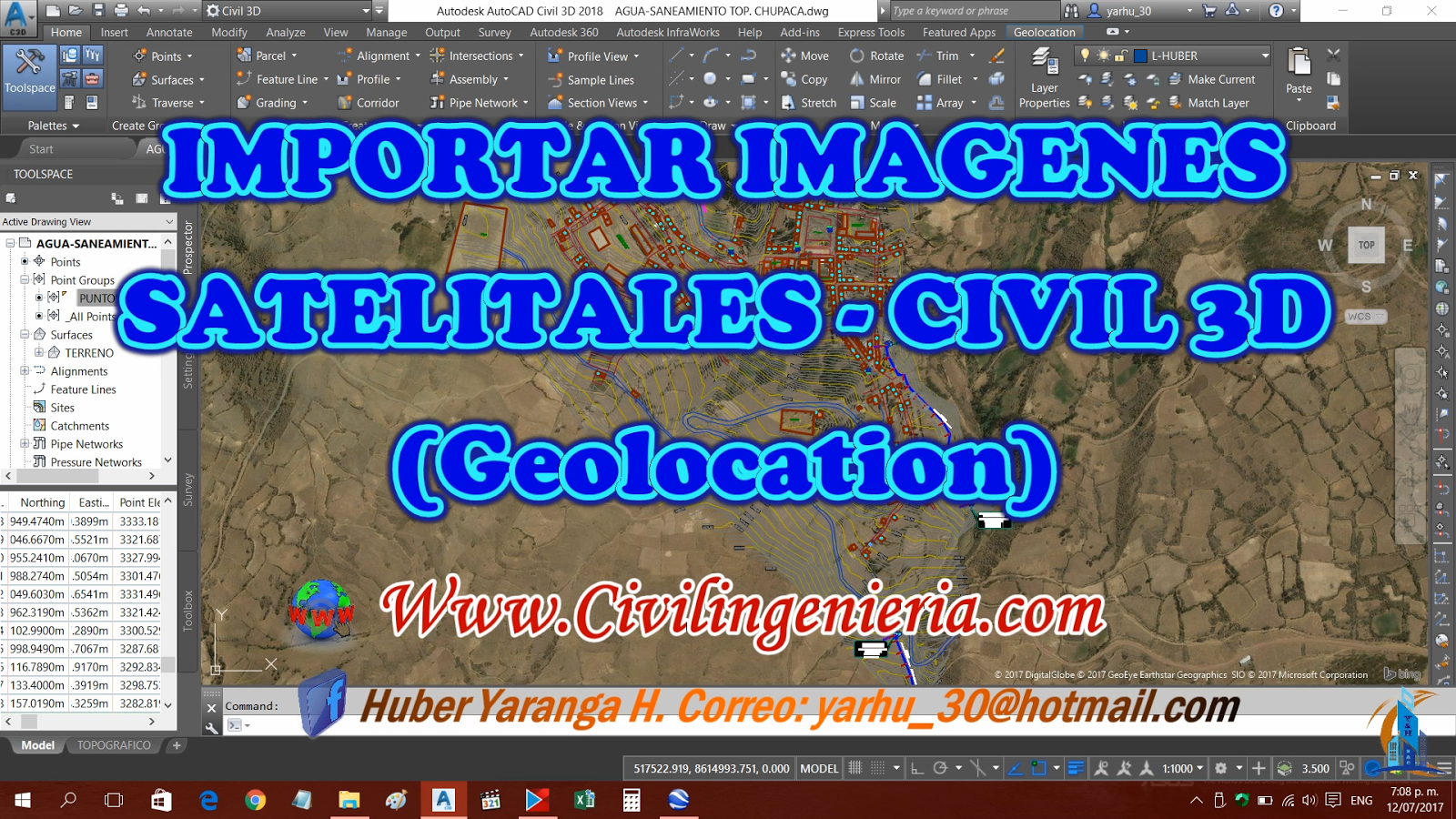
Task: Toggle lineweight display in status bar
Action: coord(1075,768)
